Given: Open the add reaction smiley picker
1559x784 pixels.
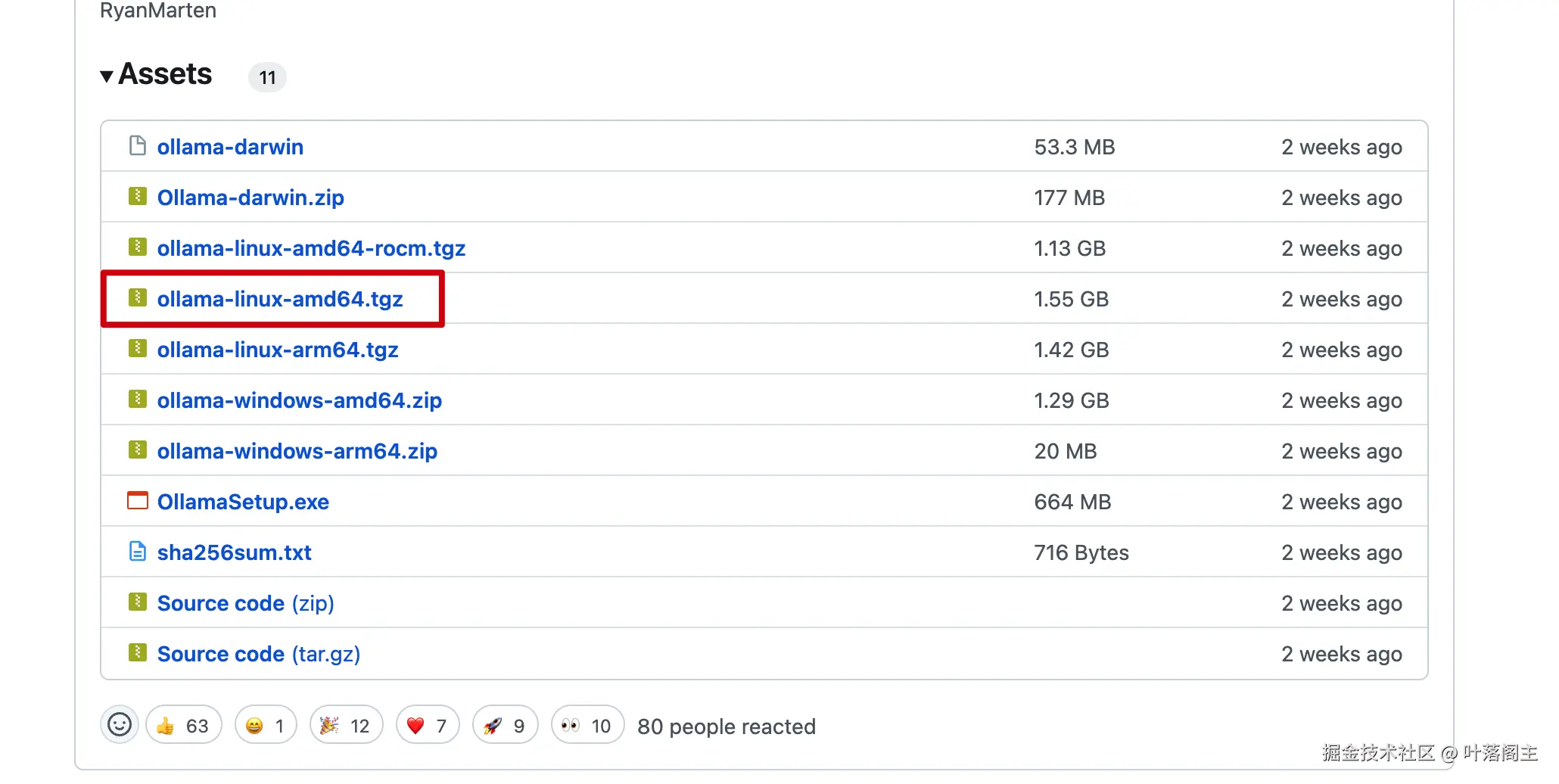Looking at the screenshot, I should [120, 725].
